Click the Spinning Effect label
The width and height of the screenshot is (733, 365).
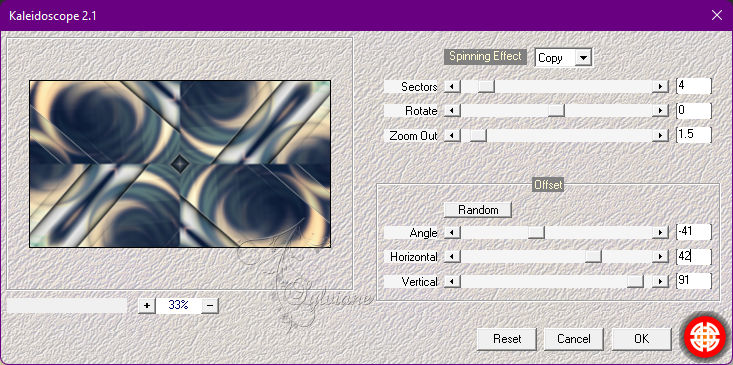(485, 57)
